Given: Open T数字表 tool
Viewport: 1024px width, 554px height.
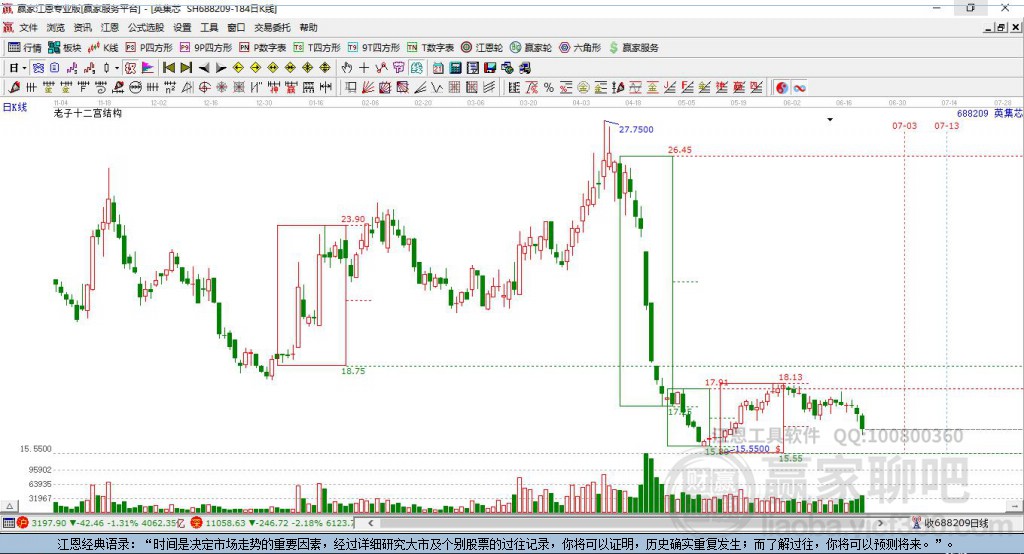Looking at the screenshot, I should tap(430, 48).
